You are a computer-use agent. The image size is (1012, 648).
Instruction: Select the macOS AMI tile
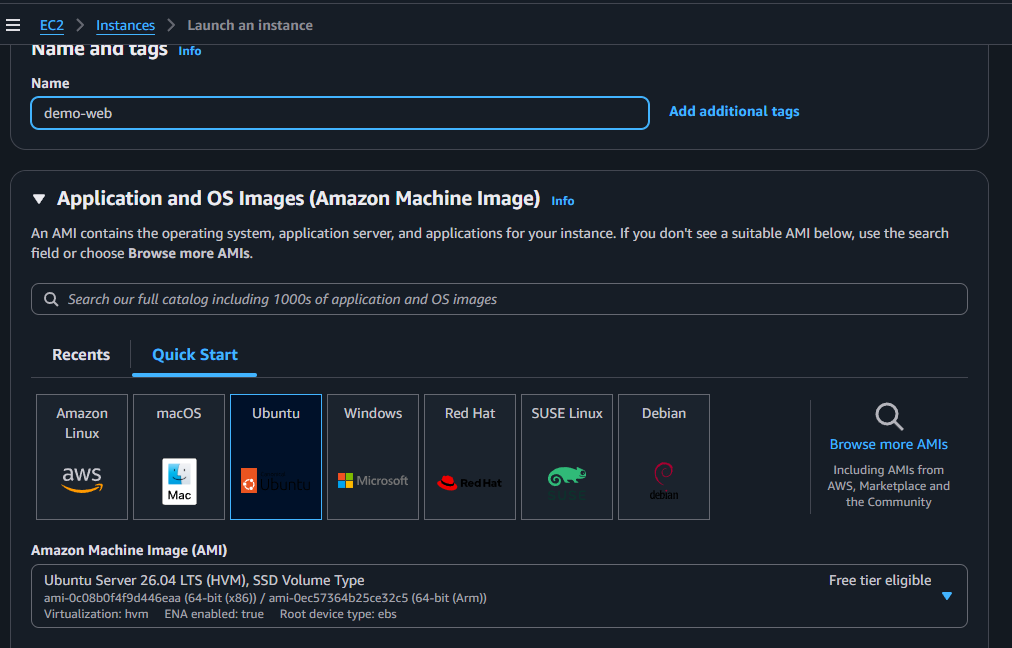pyautogui.click(x=179, y=456)
